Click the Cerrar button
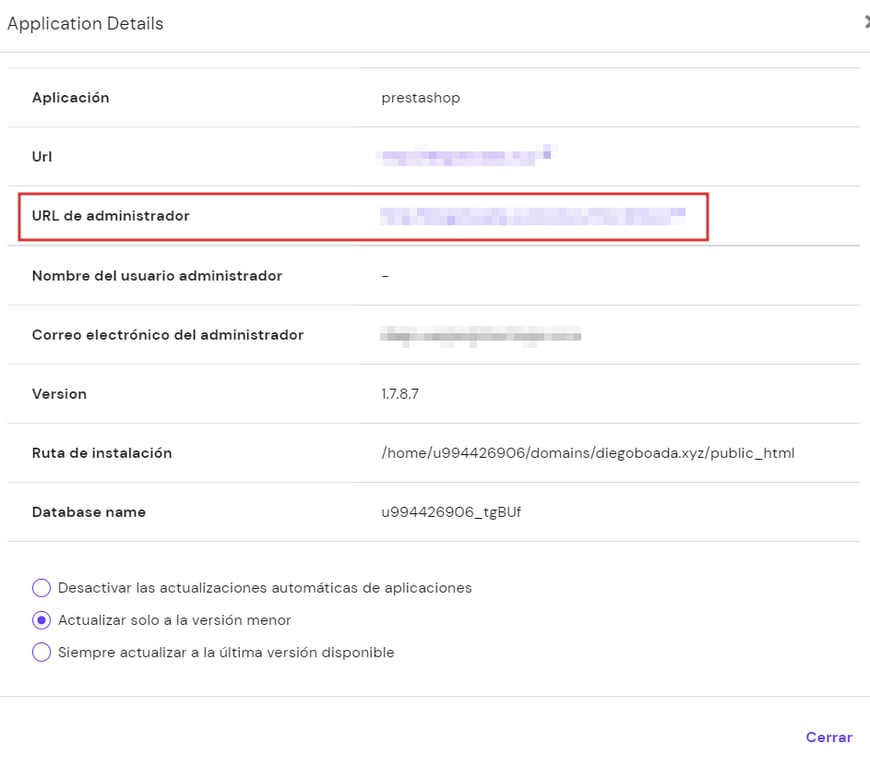This screenshot has width=870, height=768. [x=829, y=737]
